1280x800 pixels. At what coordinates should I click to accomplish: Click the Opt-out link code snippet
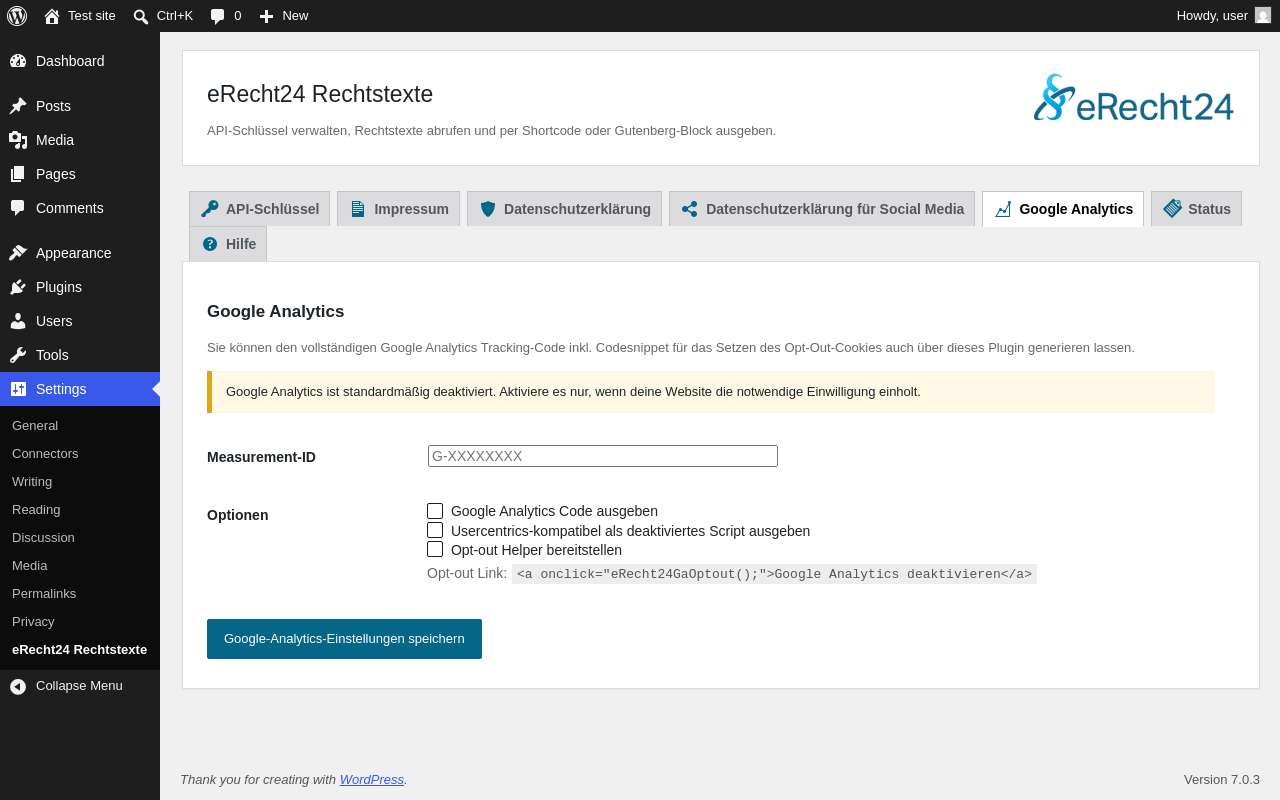coord(774,574)
